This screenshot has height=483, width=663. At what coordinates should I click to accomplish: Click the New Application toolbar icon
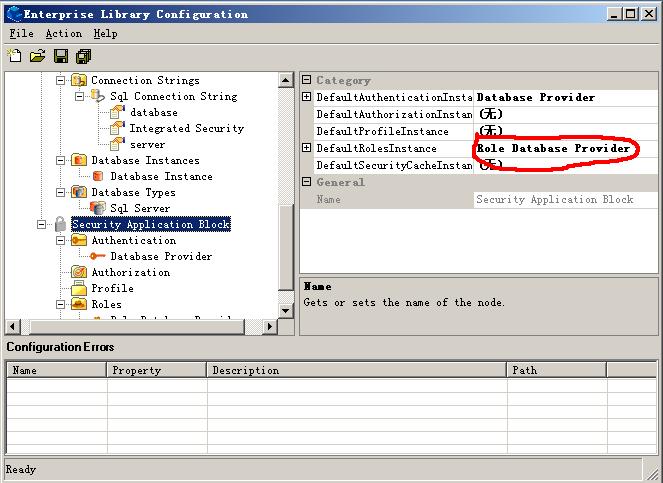[x=14, y=56]
